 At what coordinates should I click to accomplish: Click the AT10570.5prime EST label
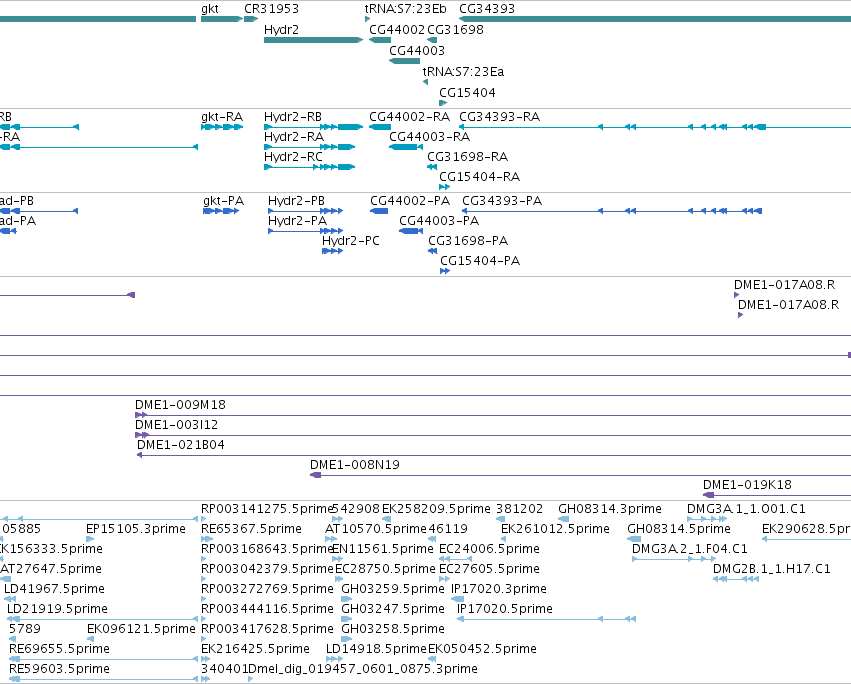[x=376, y=529]
